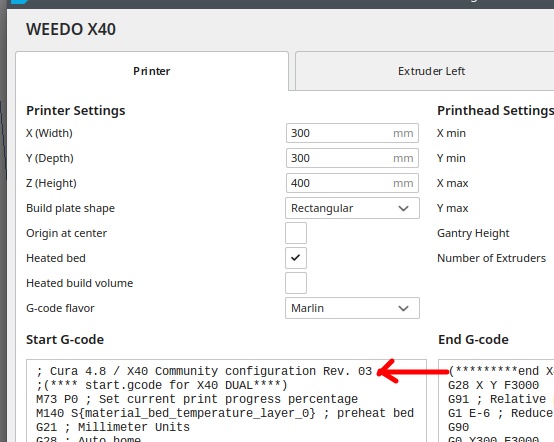
Task: Click the Y max label
Action: pos(453,208)
